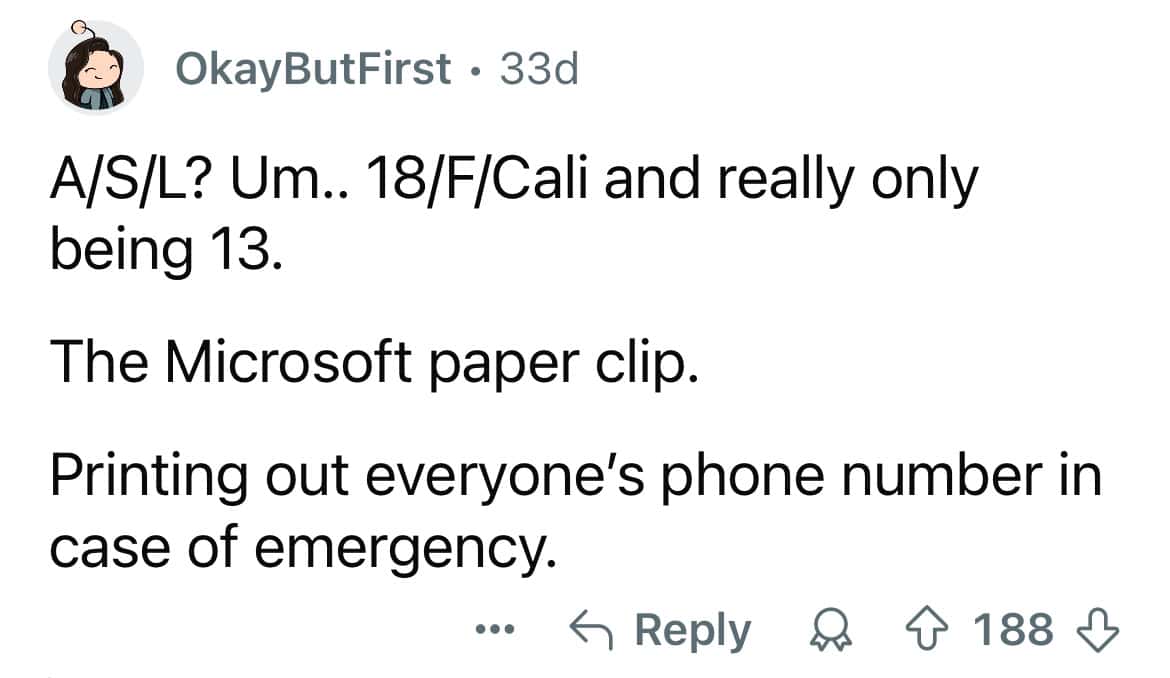1170x678 pixels.
Task: Visit the OkayButFirst username profile link
Action: [313, 69]
